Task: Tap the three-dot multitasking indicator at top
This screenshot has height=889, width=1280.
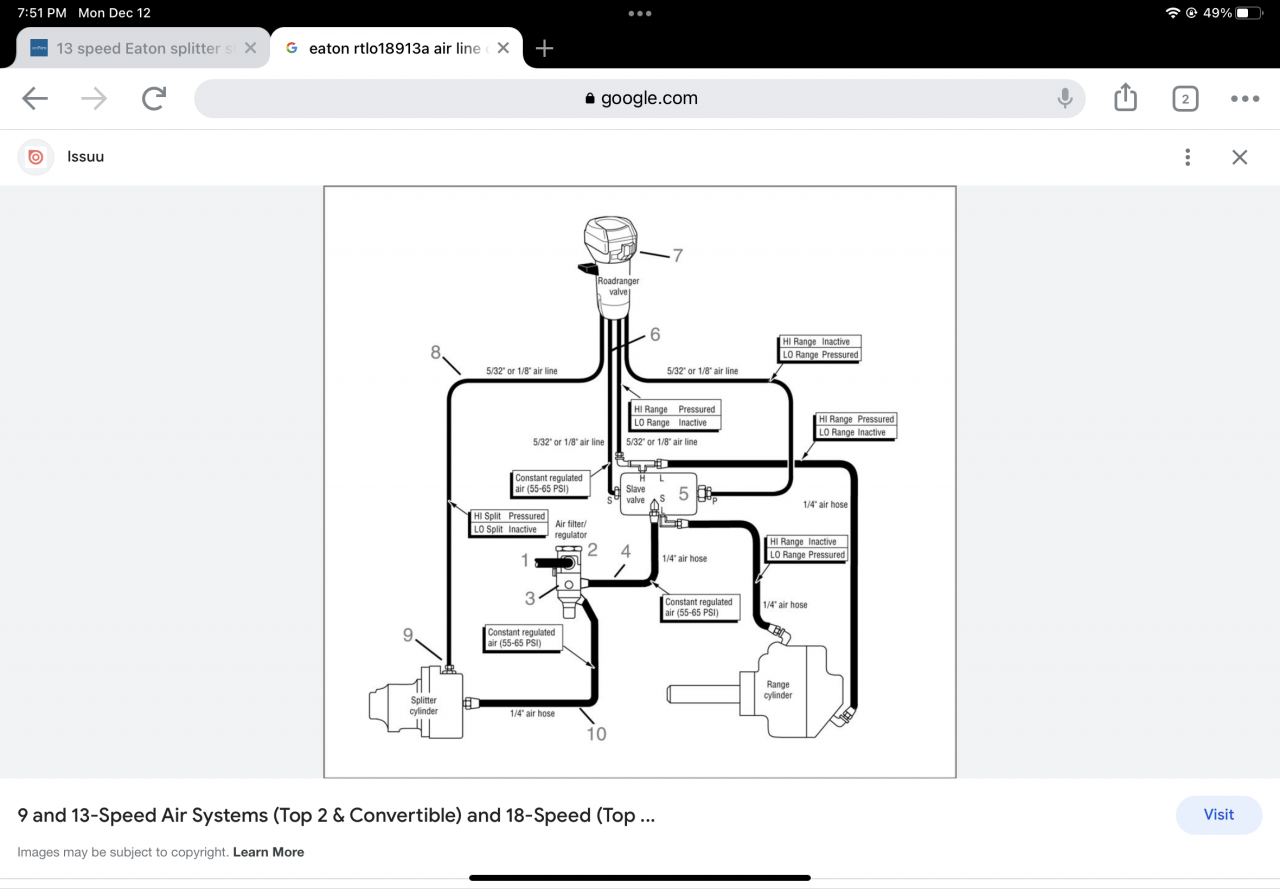Action: tap(640, 13)
